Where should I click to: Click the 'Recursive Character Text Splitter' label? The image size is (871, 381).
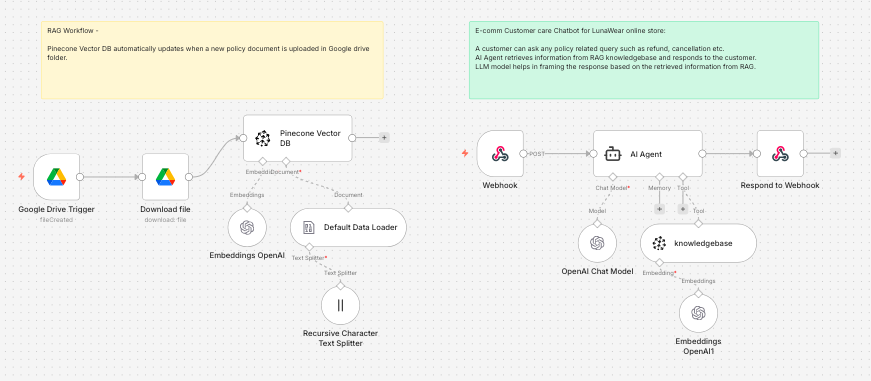point(341,338)
